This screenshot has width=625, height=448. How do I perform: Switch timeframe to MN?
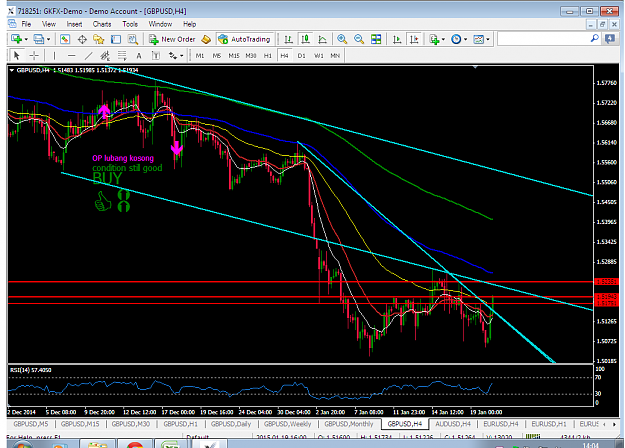[x=335, y=56]
